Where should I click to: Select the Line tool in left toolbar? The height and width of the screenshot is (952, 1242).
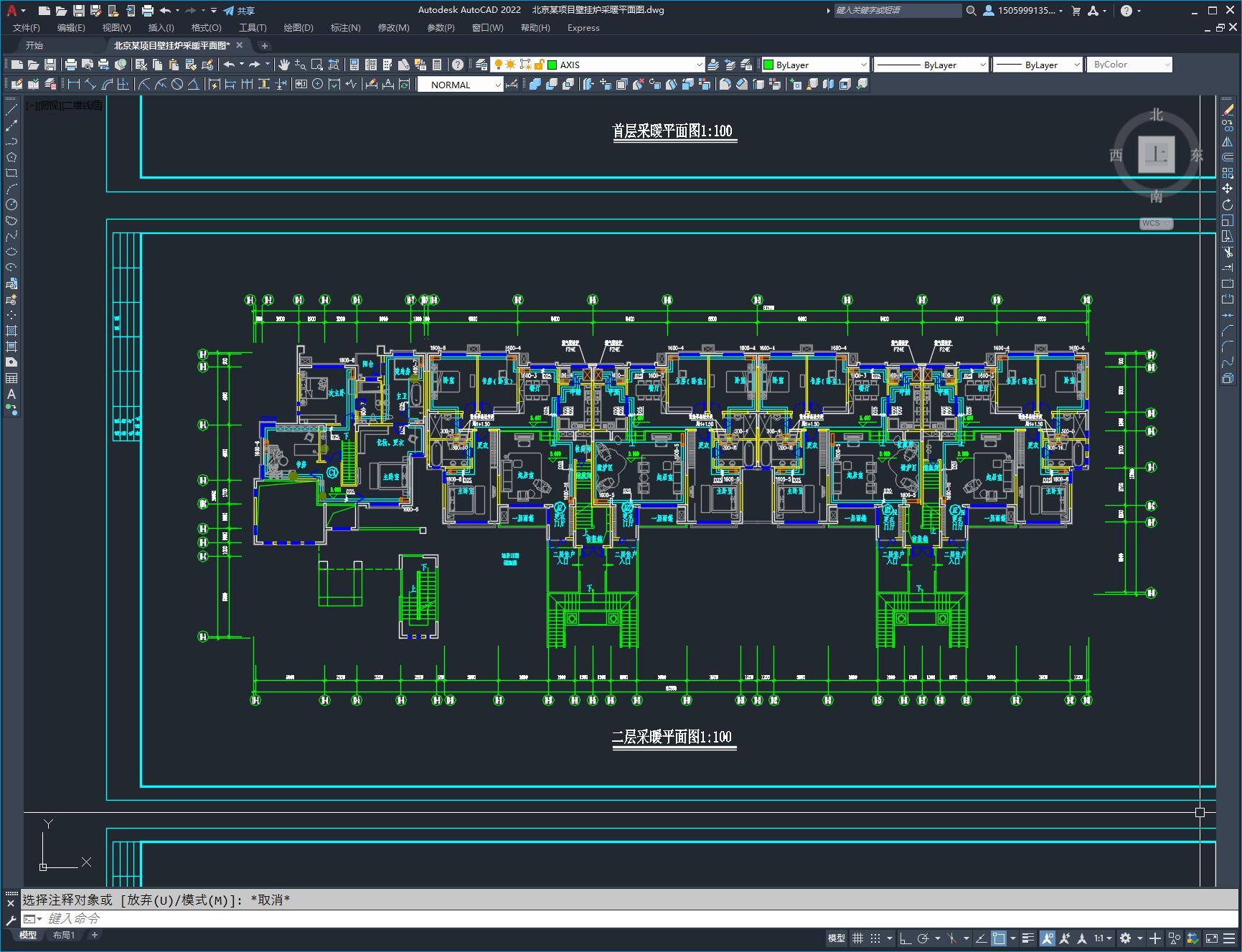[11, 110]
